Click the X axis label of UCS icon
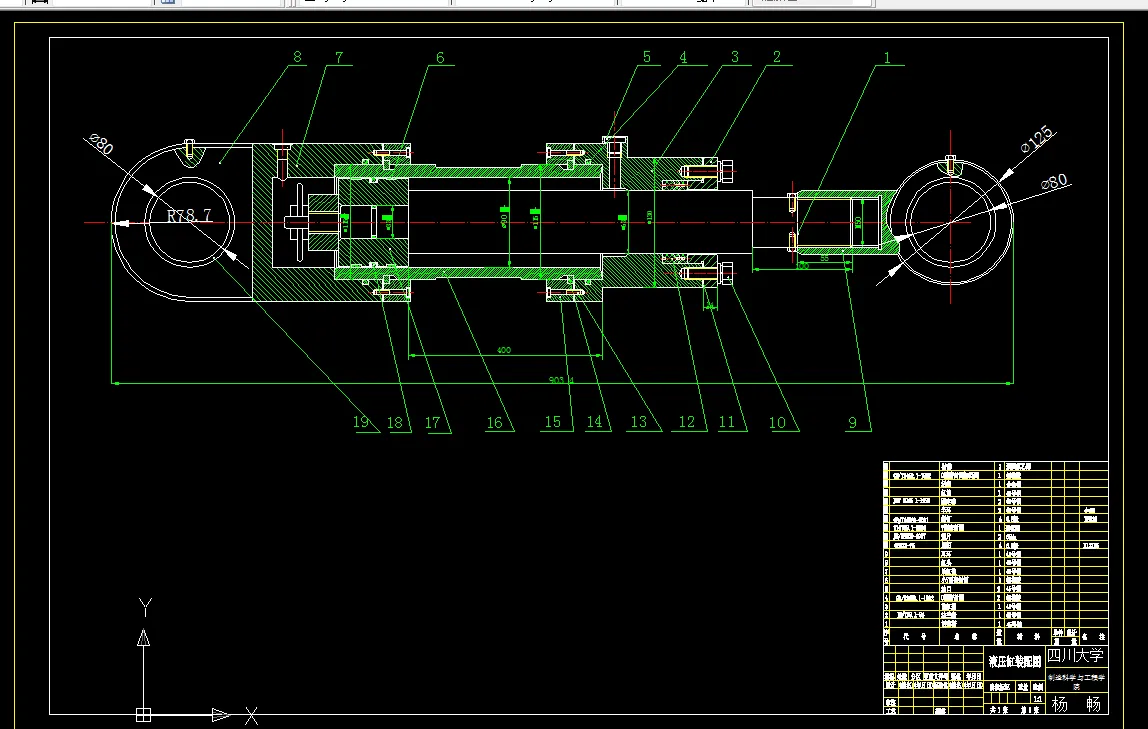This screenshot has height=729, width=1148. 251,716
